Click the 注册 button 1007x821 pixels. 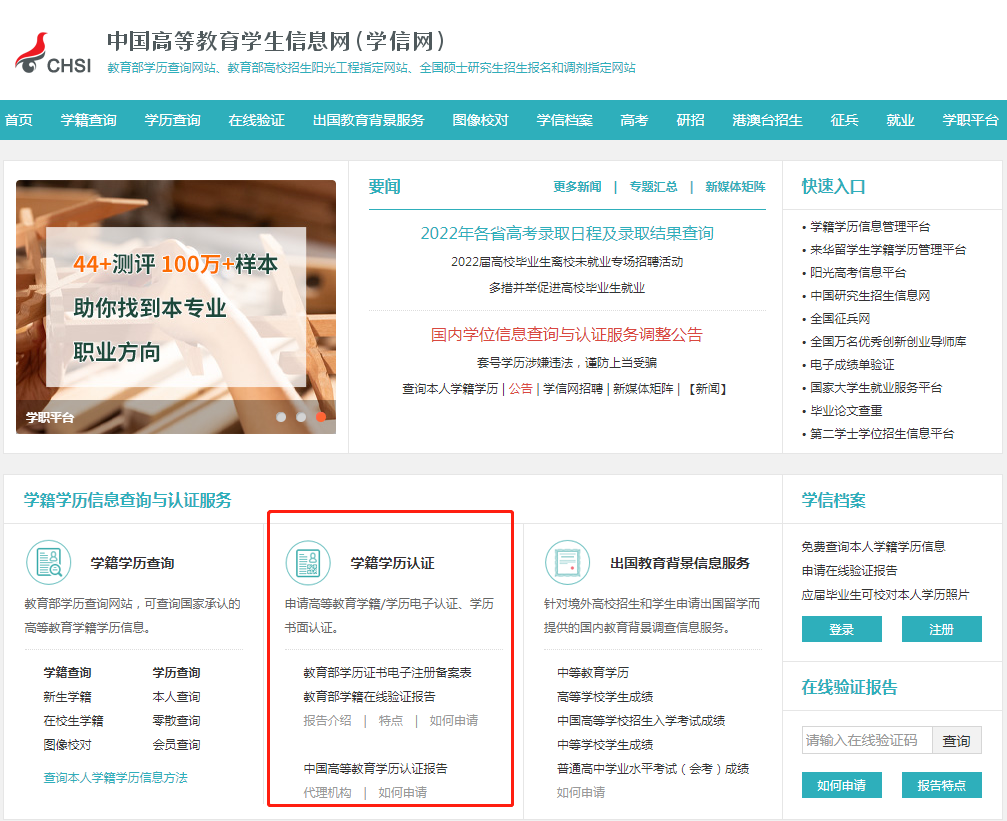941,629
